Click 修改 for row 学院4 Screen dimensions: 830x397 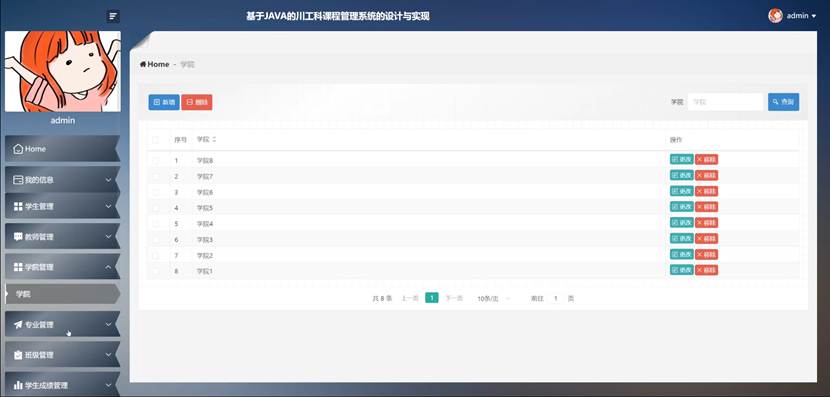pyautogui.click(x=681, y=223)
